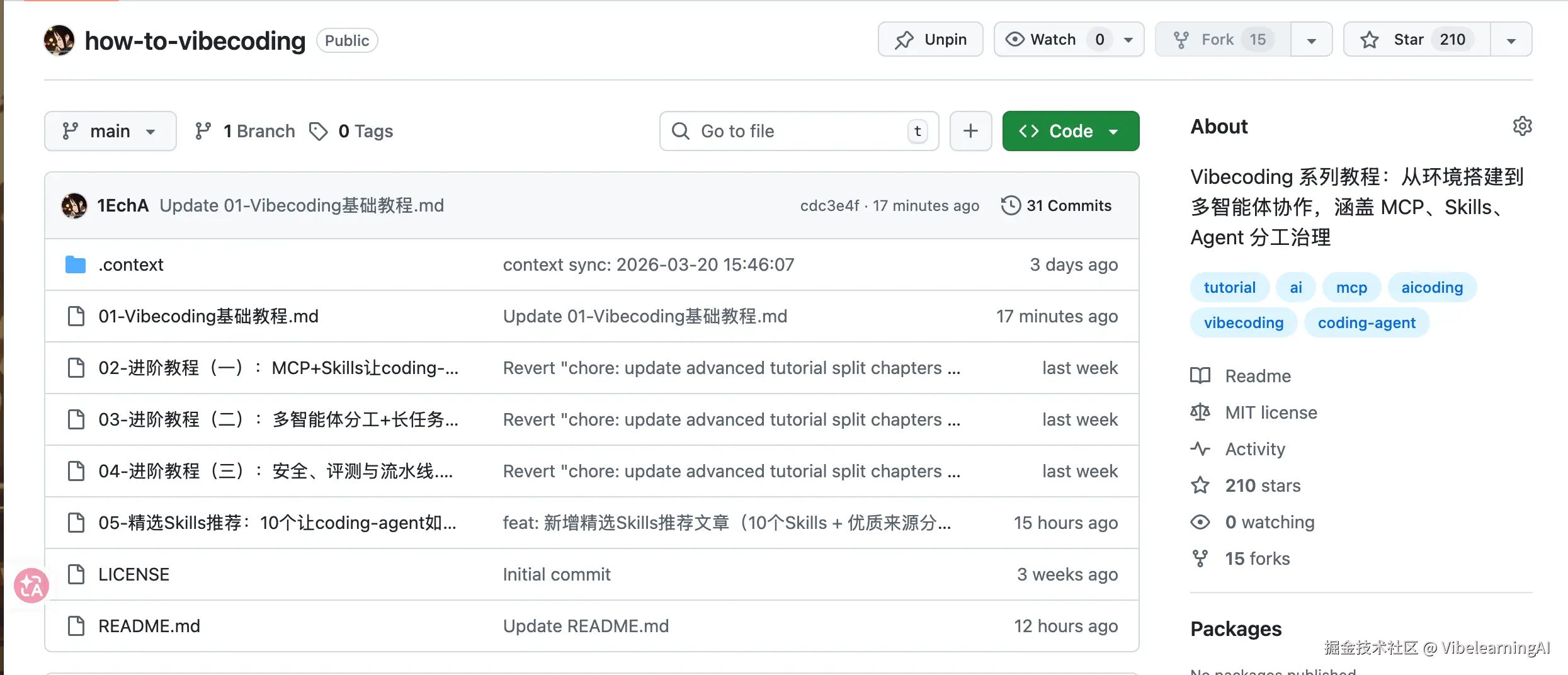
Task: Open the main branch selector
Action: (x=110, y=130)
